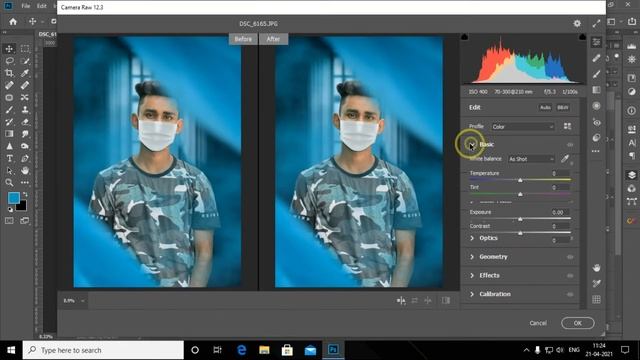Select Photoshop Zoom tool
This screenshot has height=360, width=640.
pyautogui.click(x=9, y=182)
